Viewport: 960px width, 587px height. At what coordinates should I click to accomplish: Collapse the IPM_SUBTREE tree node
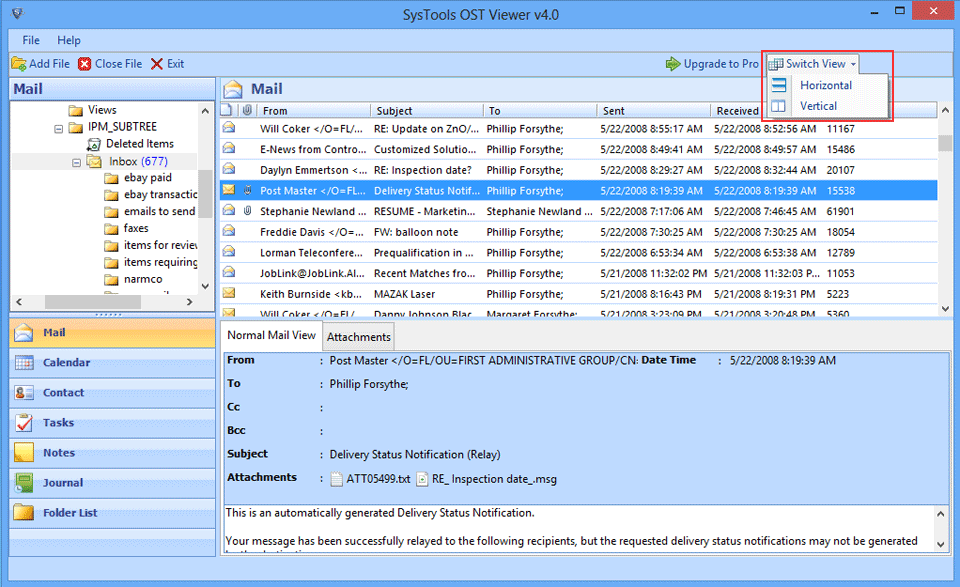point(59,129)
